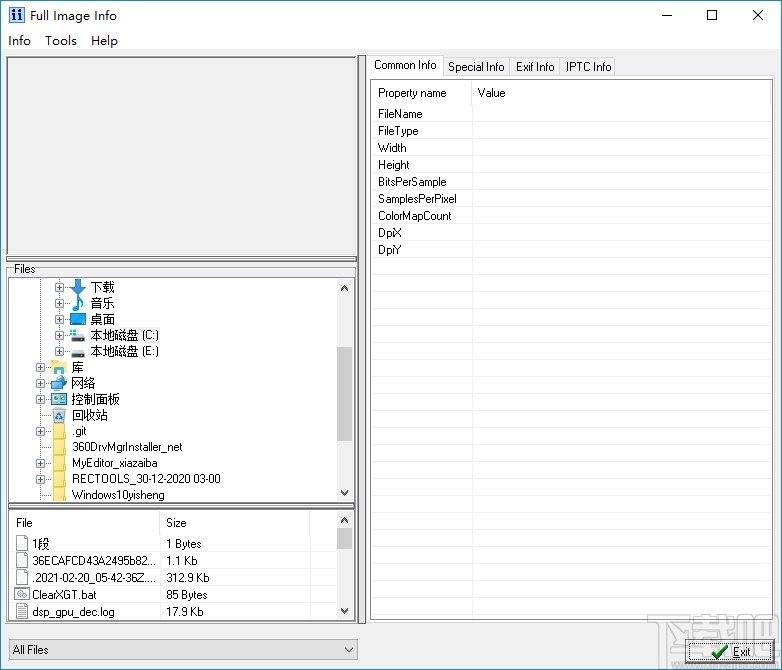Viewport: 782px width, 670px height.
Task: Click the 桌面 desktop icon
Action: pyautogui.click(x=78, y=319)
